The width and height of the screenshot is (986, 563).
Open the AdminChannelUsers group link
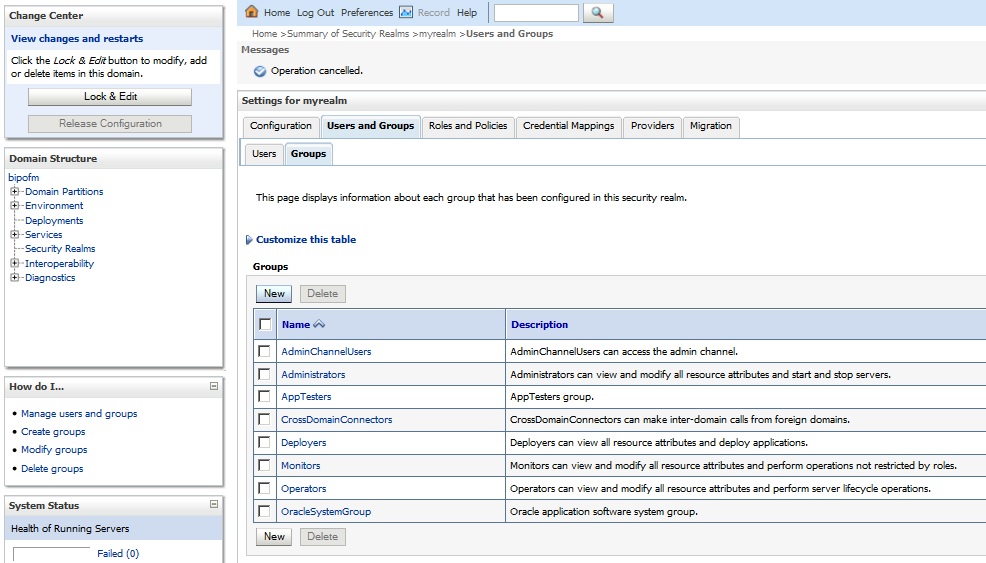point(326,352)
